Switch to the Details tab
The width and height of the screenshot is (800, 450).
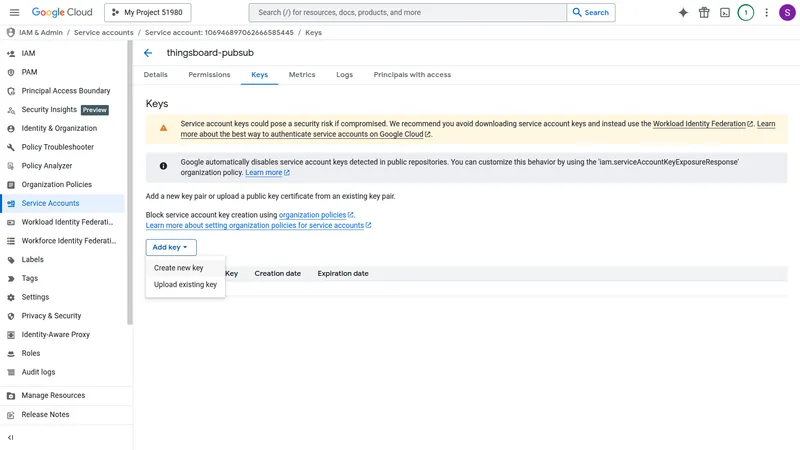pyautogui.click(x=156, y=74)
